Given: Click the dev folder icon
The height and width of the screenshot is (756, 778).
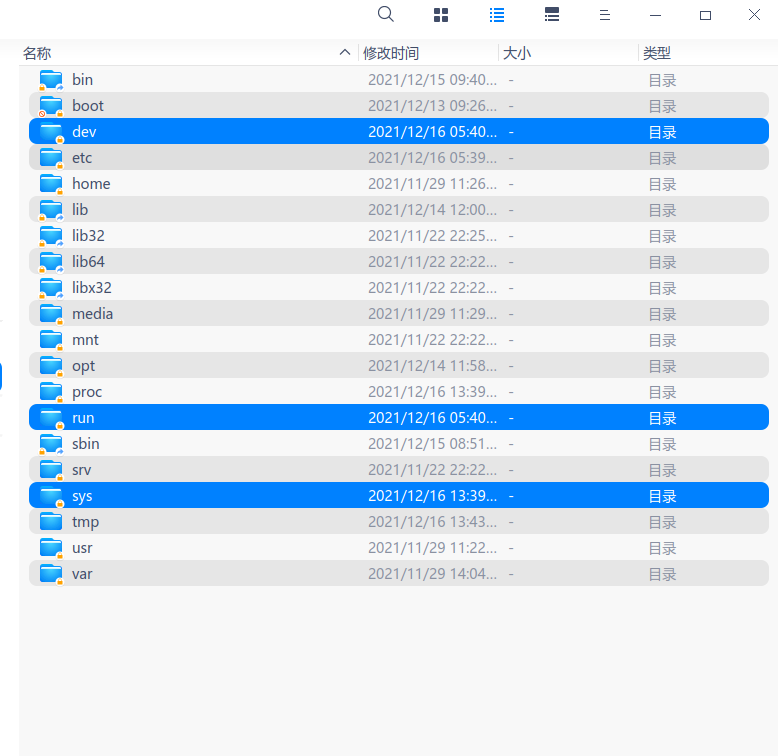Looking at the screenshot, I should [51, 132].
